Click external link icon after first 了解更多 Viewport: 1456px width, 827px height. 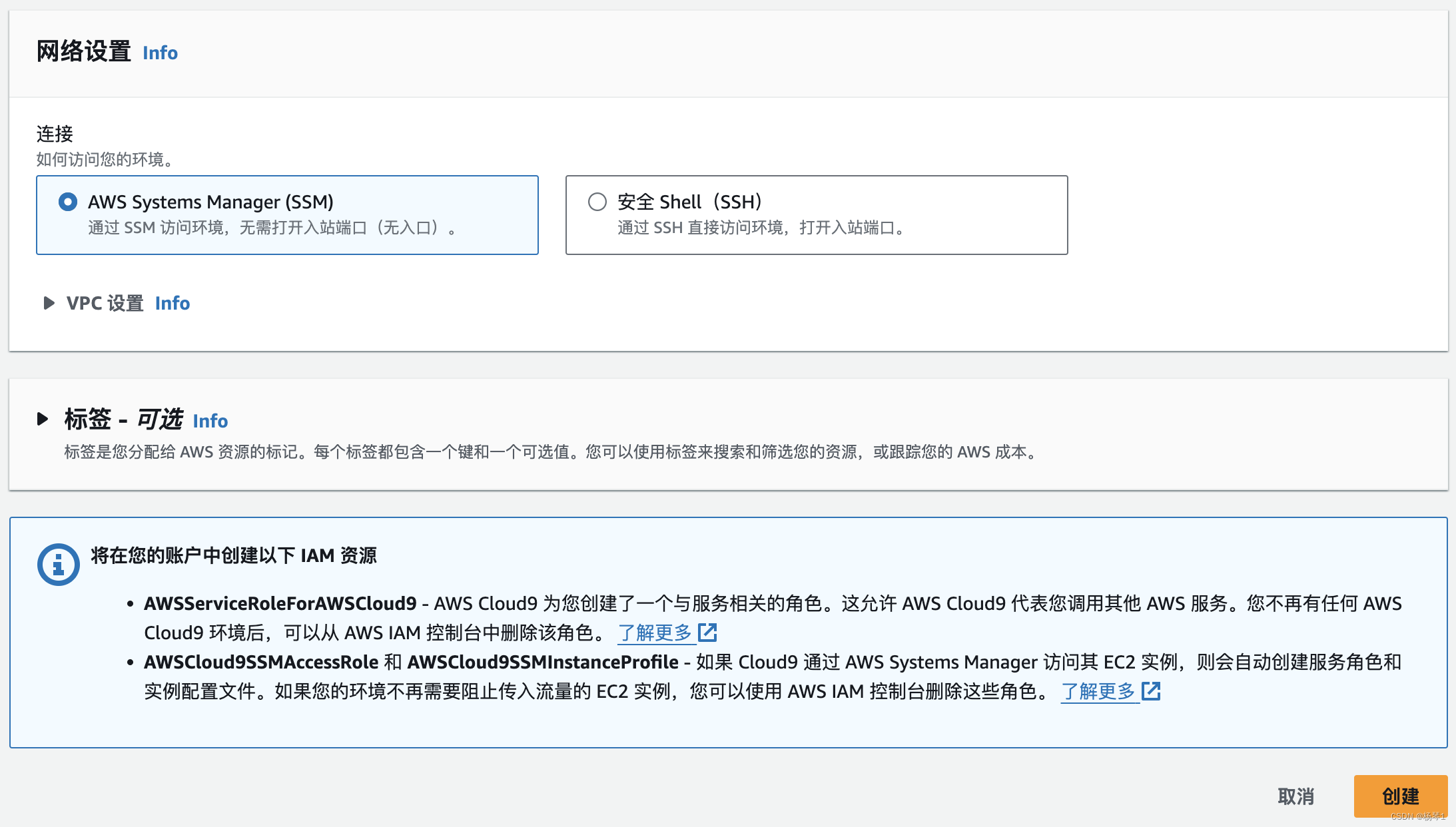(707, 633)
